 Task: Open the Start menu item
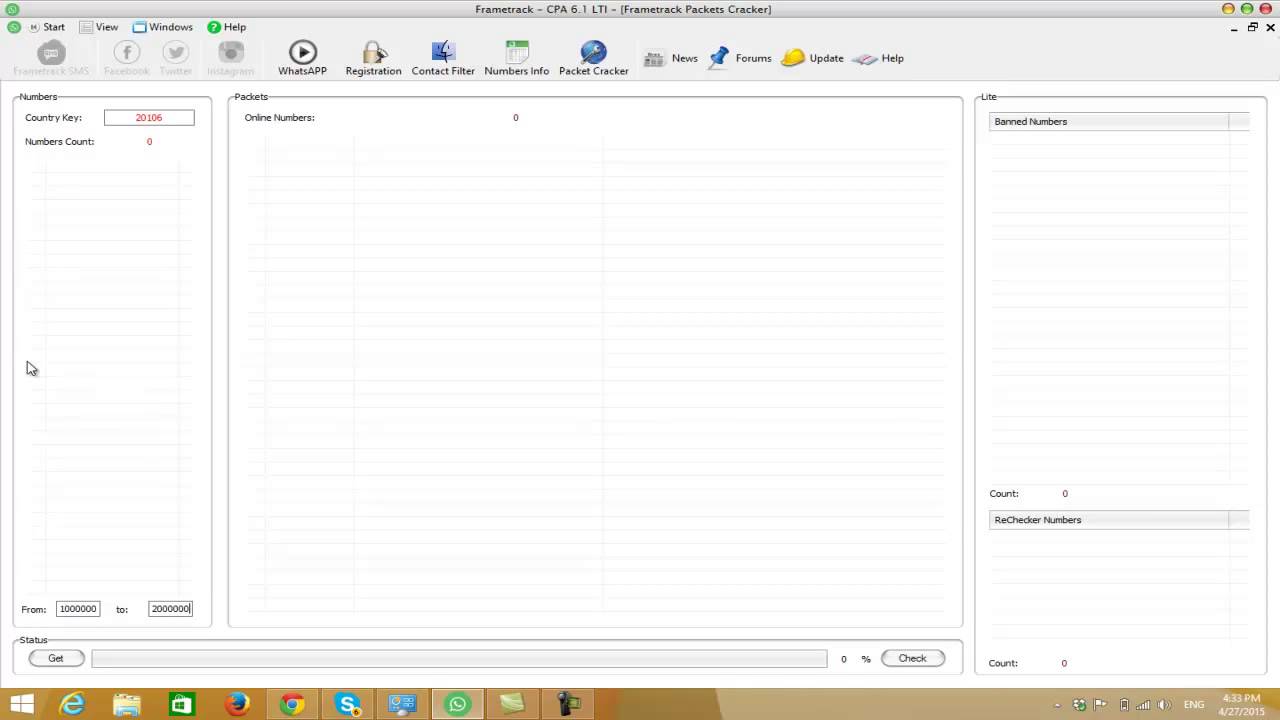[46, 27]
